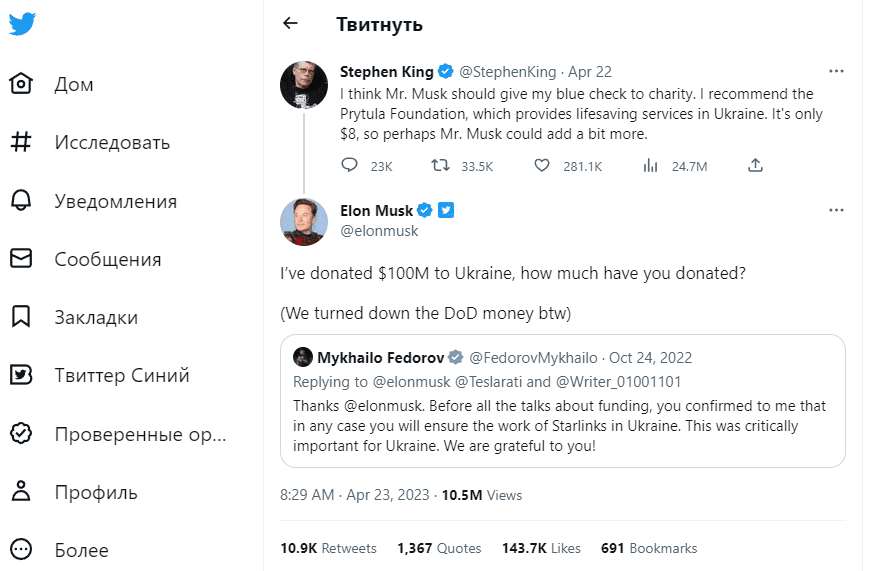The width and height of the screenshot is (893, 571).
Task: Open more options for Stephen King's tweet
Action: [x=837, y=72]
